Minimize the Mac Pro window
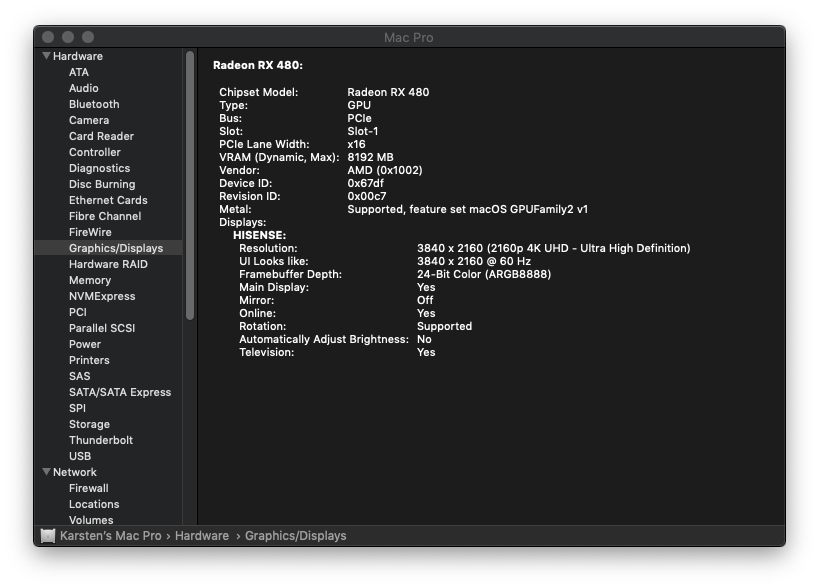Viewport: 819px width, 588px height. [68, 37]
